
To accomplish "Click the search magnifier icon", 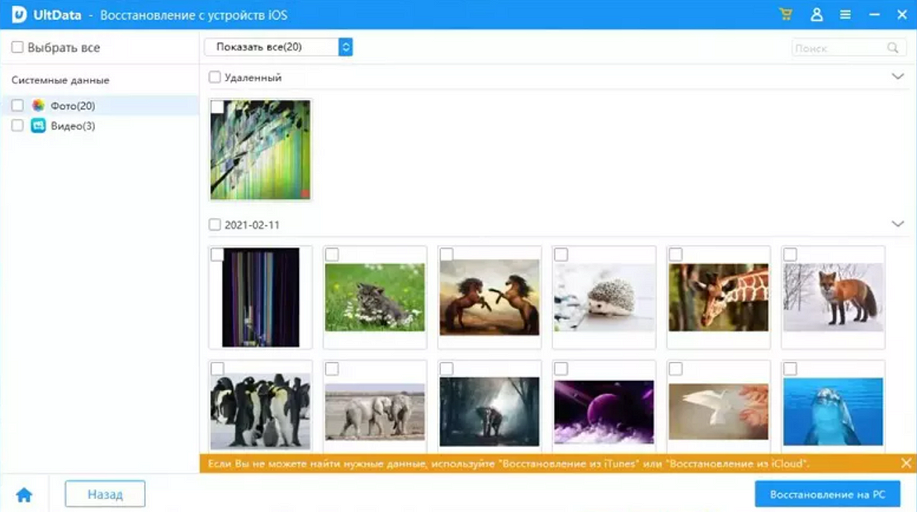I will tap(892, 48).
